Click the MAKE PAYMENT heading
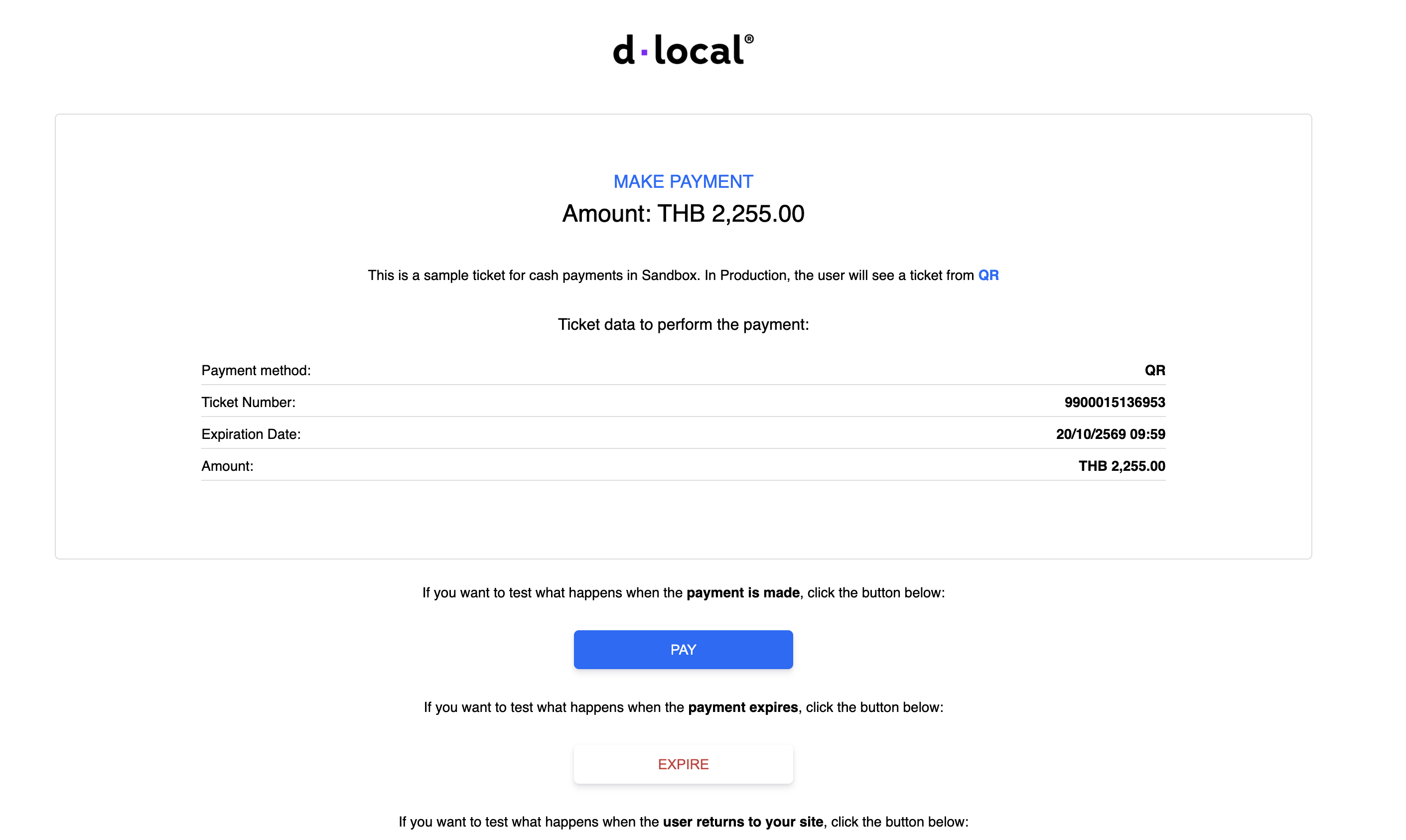1406x840 pixels. coord(683,182)
